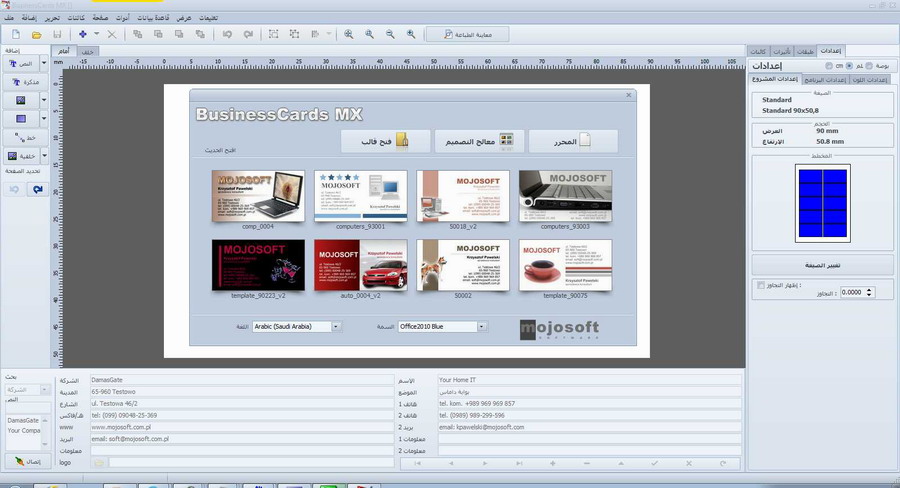The width and height of the screenshot is (900, 488).
Task: Click the cancel X in database navigator
Action: pos(689,463)
